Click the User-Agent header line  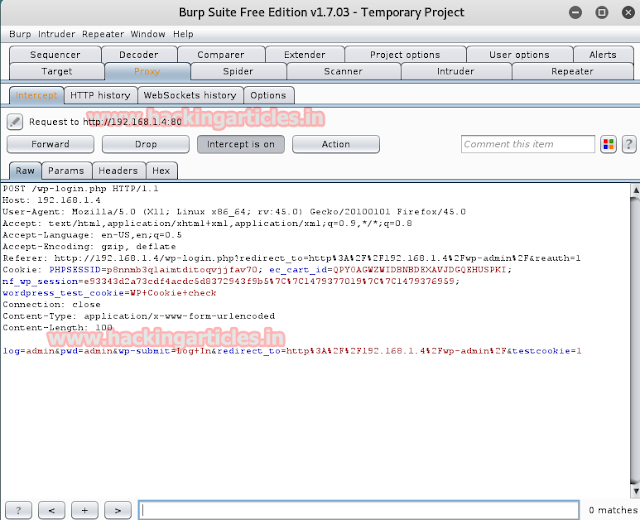234,212
